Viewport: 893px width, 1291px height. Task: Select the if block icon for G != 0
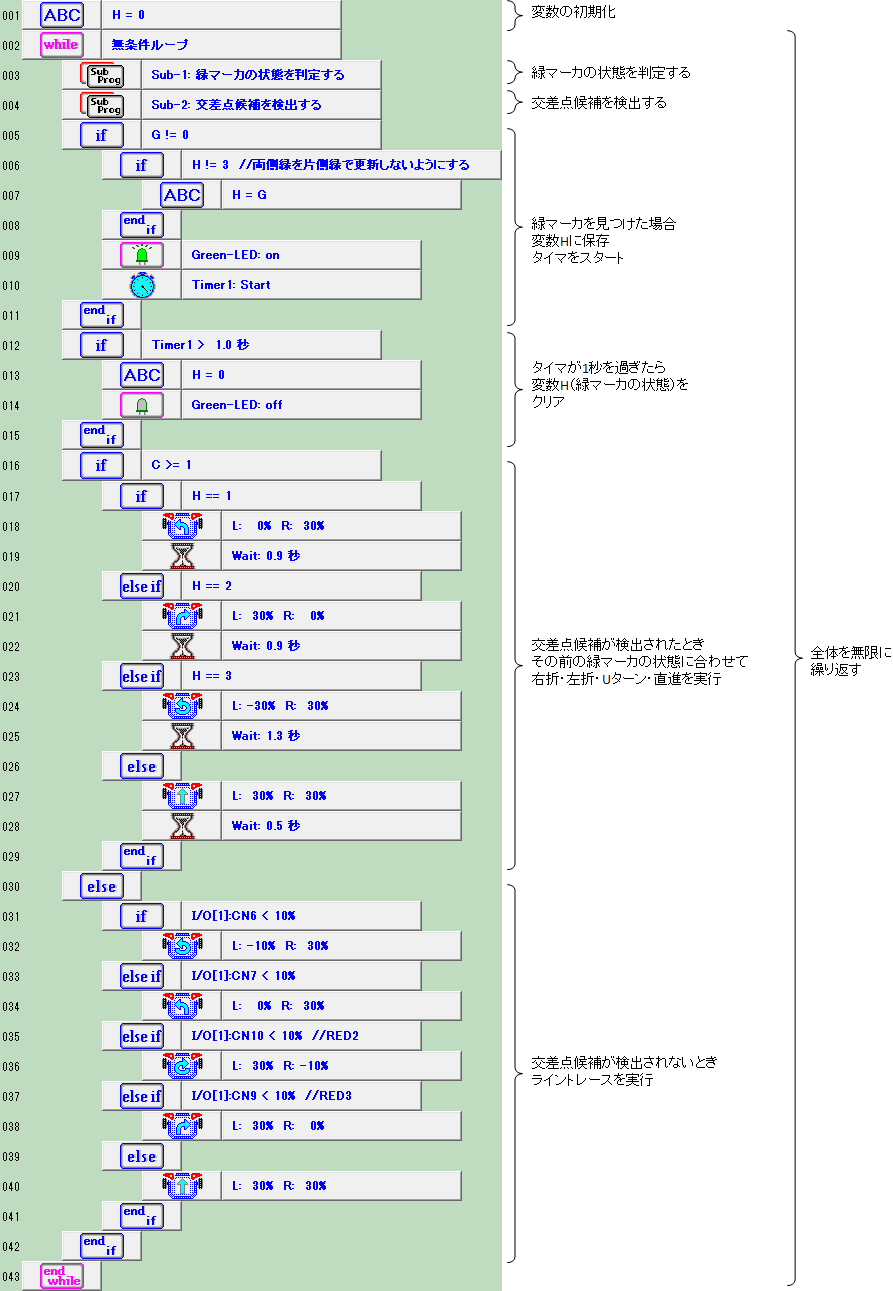pyautogui.click(x=101, y=135)
